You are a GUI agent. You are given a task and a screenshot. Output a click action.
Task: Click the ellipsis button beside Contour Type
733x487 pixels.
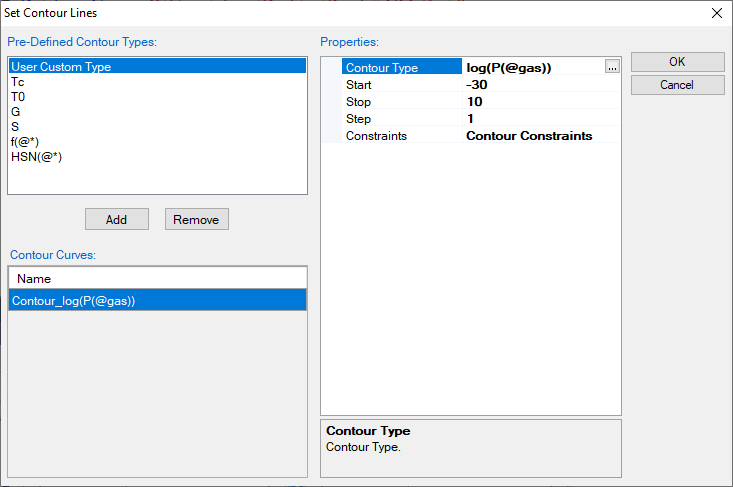tap(612, 67)
